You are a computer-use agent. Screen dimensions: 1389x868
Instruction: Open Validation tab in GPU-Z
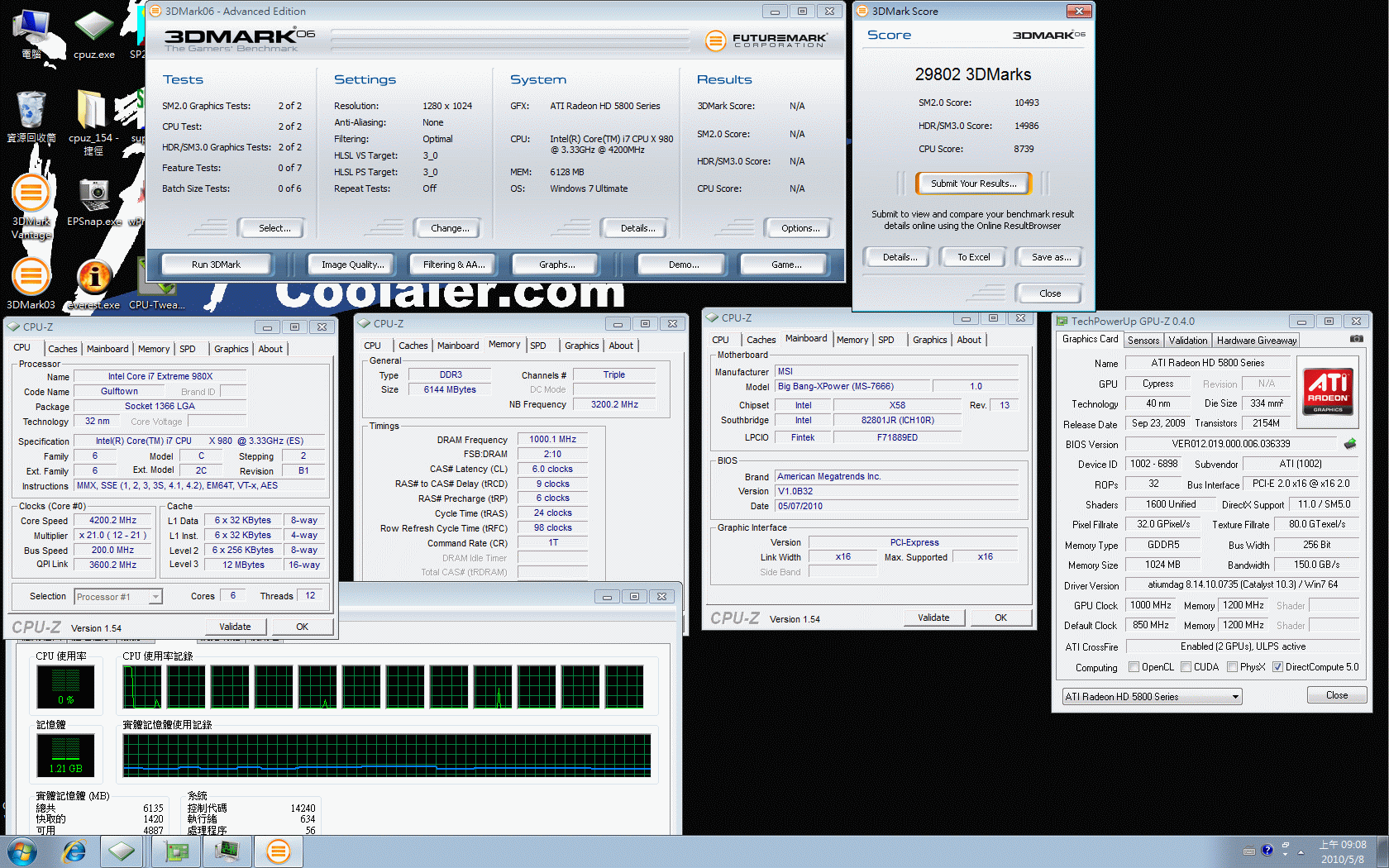click(x=1188, y=341)
